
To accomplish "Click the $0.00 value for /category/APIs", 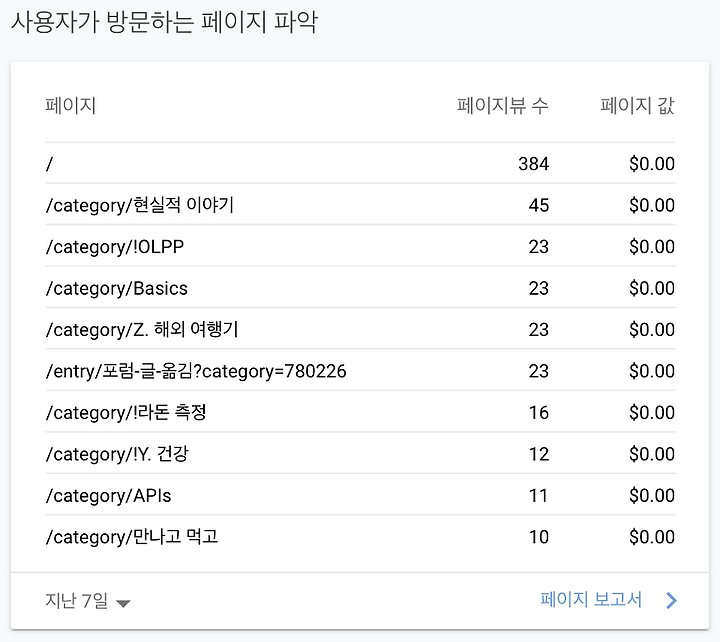I will tap(652, 496).
